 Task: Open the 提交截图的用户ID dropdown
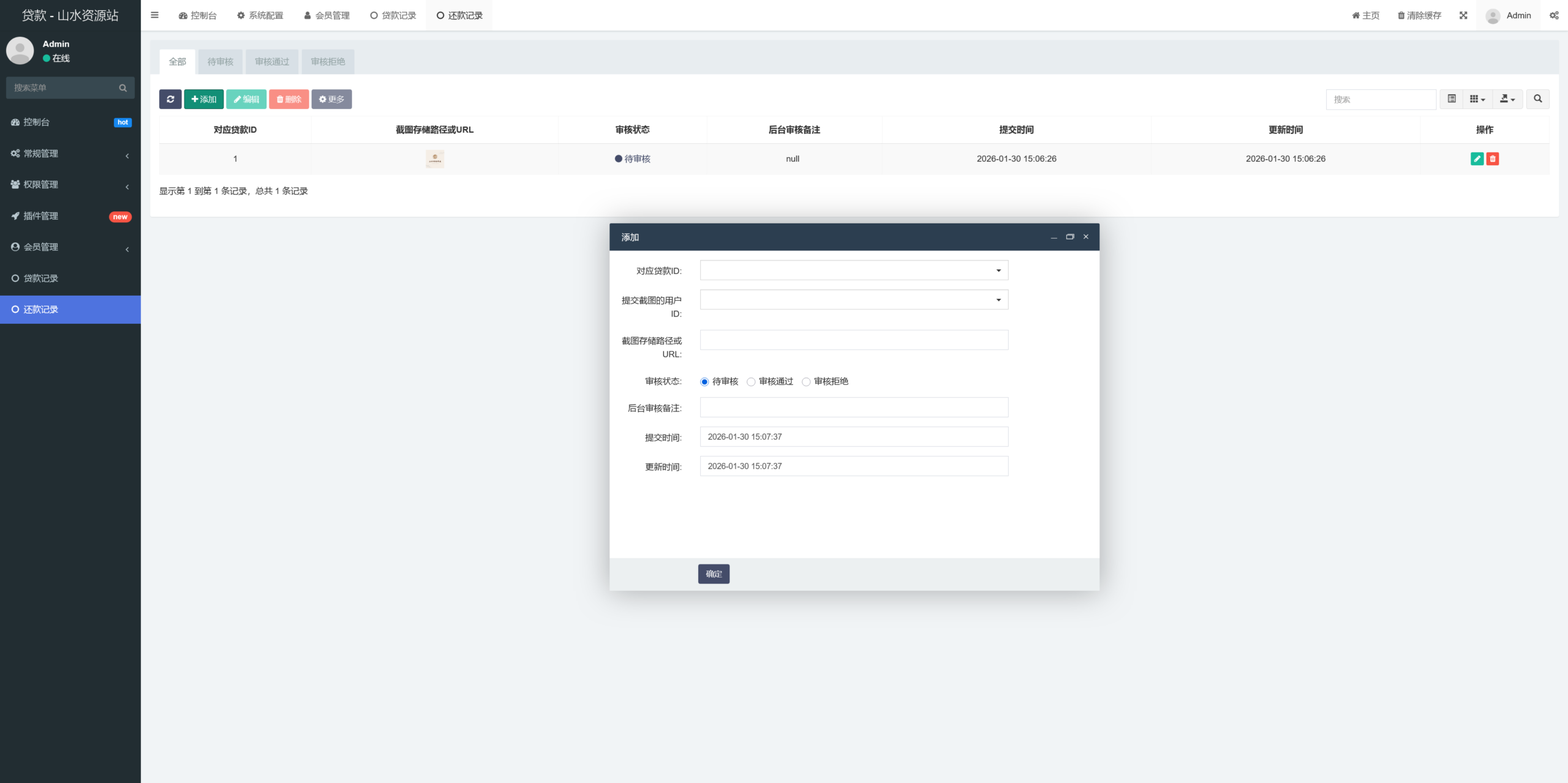[x=854, y=300]
